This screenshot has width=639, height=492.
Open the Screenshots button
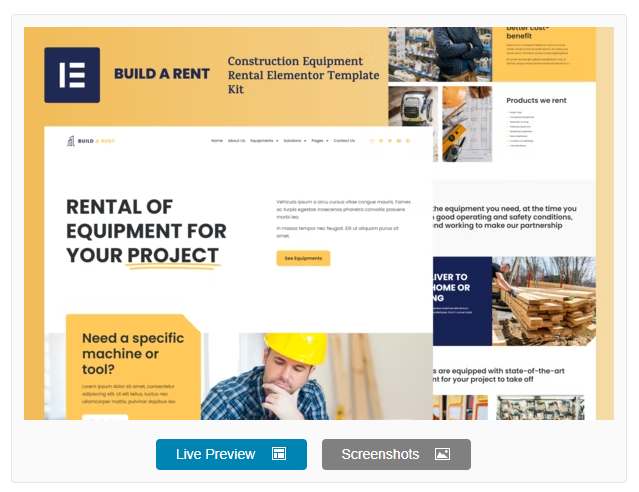396,454
